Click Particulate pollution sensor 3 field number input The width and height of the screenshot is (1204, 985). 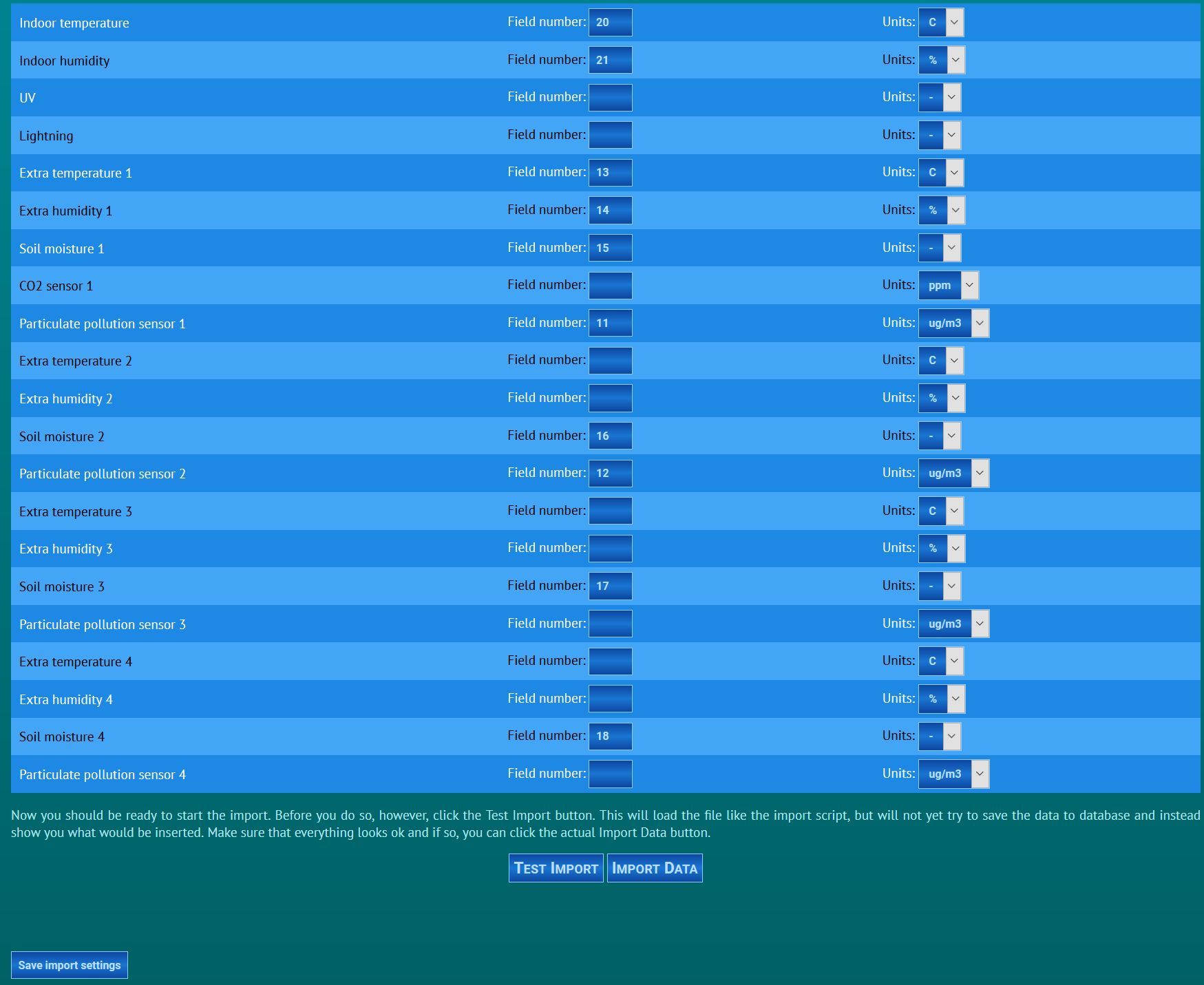[x=611, y=624]
